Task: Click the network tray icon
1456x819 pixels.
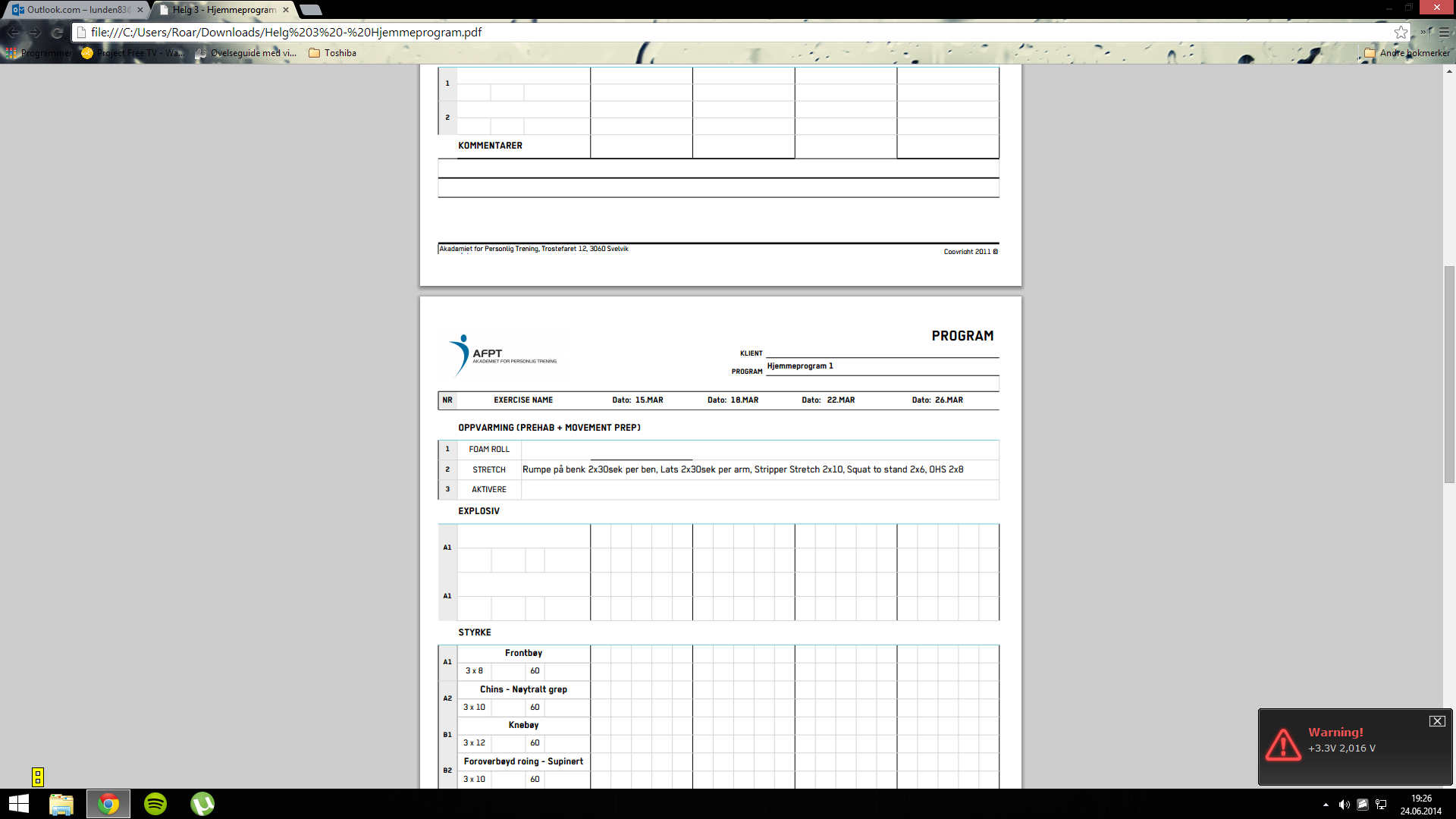Action: point(1381,805)
